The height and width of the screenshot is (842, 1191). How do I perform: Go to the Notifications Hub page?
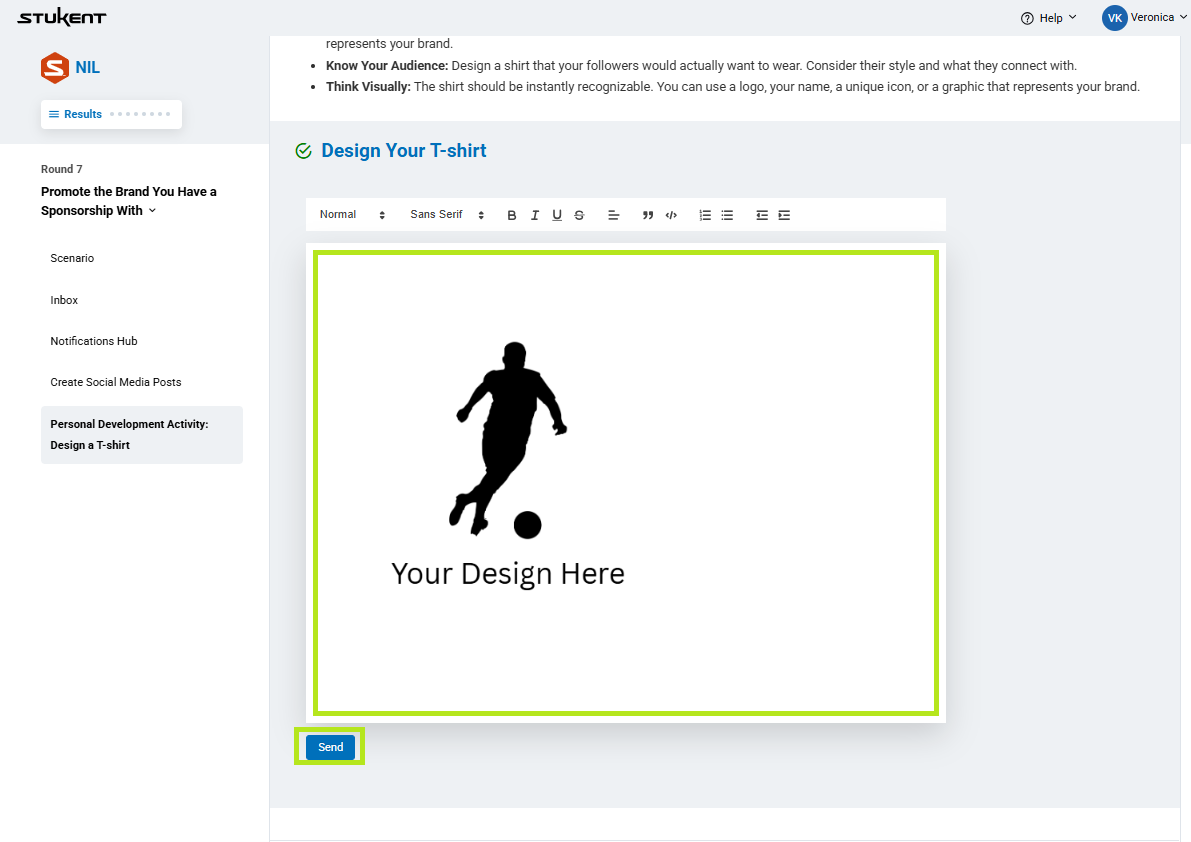tap(94, 341)
